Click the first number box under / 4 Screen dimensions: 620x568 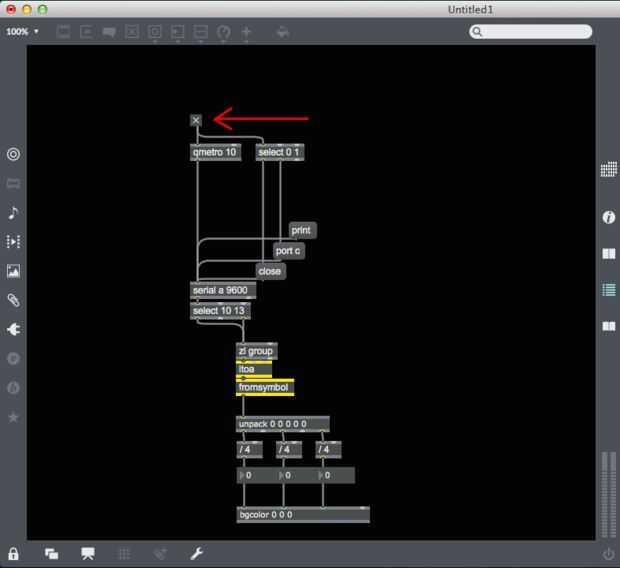tap(256, 475)
